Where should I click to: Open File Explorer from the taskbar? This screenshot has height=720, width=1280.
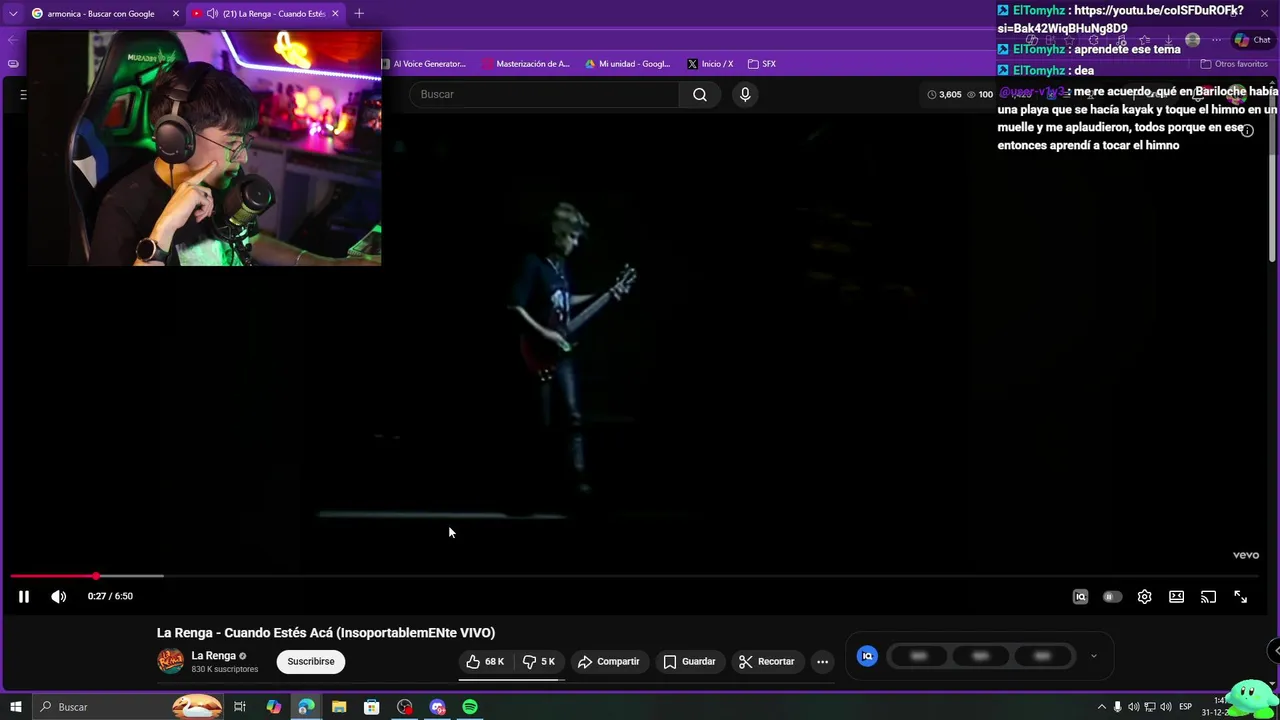339,707
